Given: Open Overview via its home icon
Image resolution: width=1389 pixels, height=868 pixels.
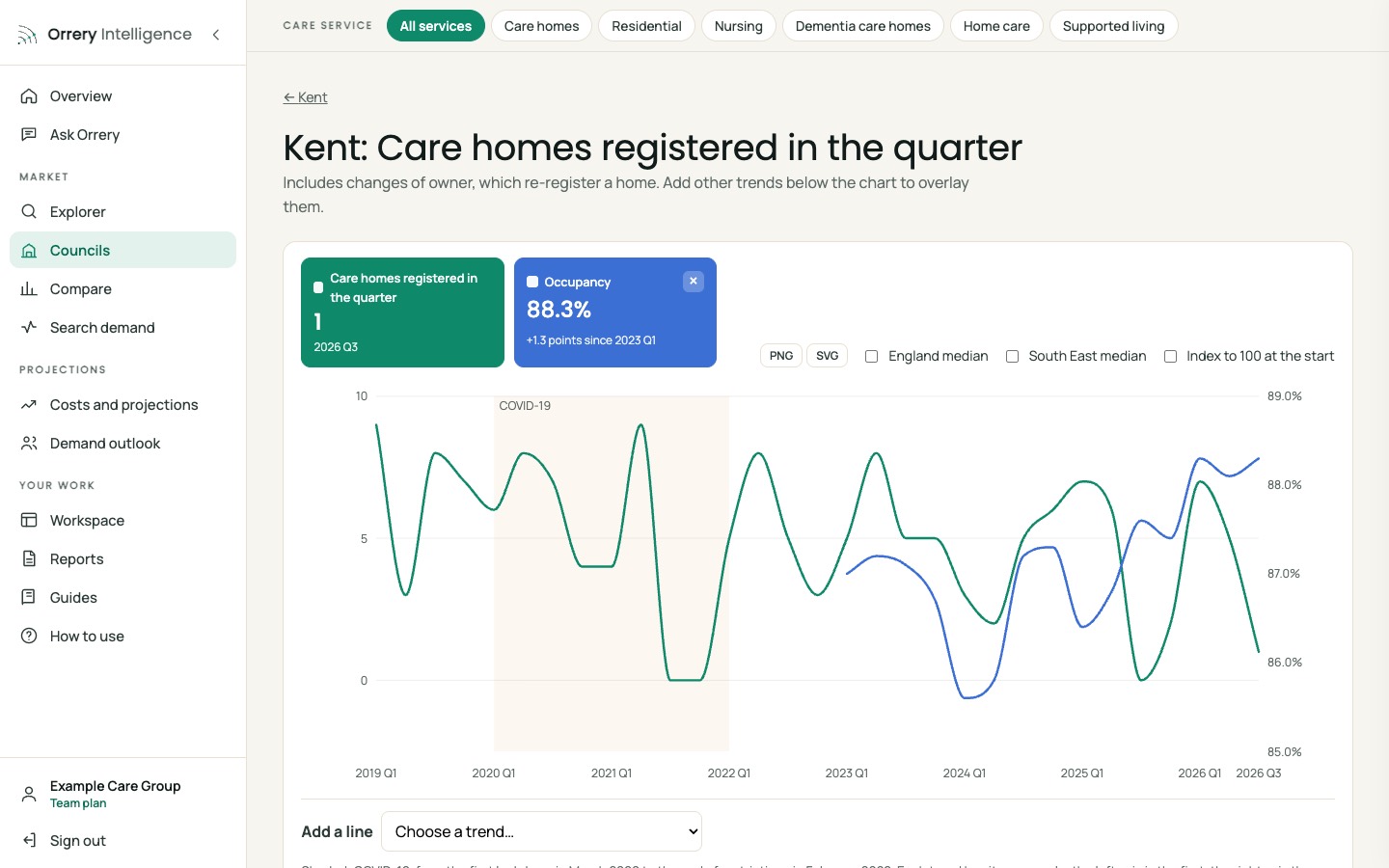Looking at the screenshot, I should pos(29,96).
